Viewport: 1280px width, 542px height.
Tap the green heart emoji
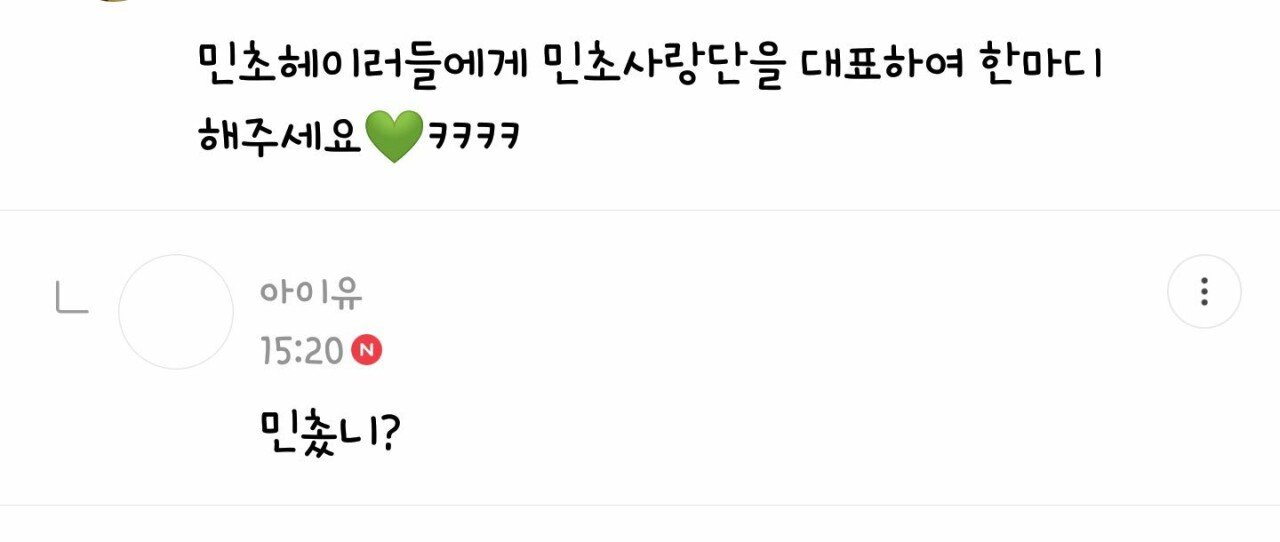point(394,138)
